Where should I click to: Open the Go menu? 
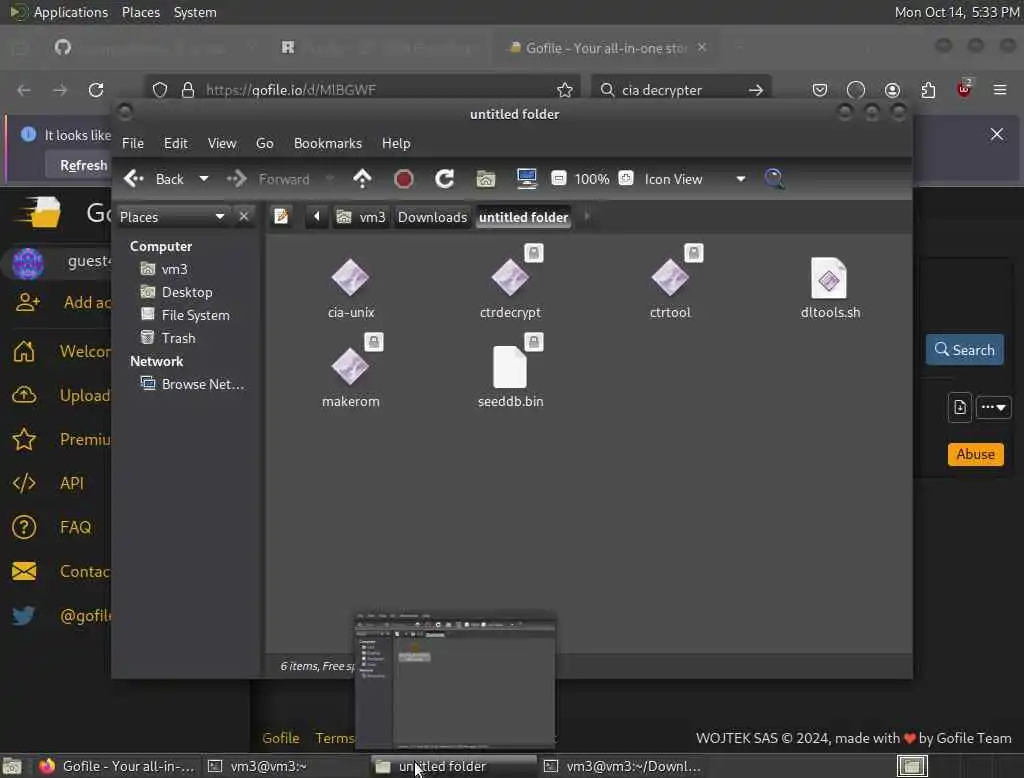pyautogui.click(x=264, y=143)
